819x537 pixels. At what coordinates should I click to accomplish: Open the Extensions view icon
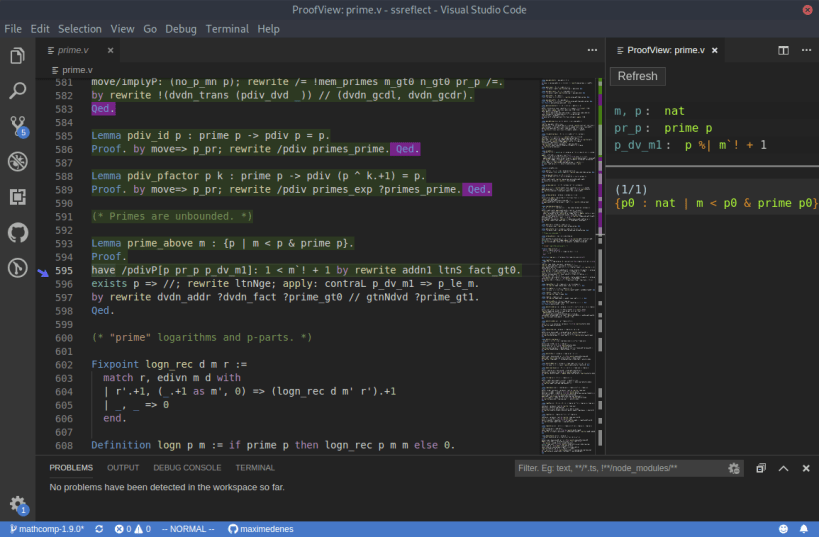tap(17, 197)
